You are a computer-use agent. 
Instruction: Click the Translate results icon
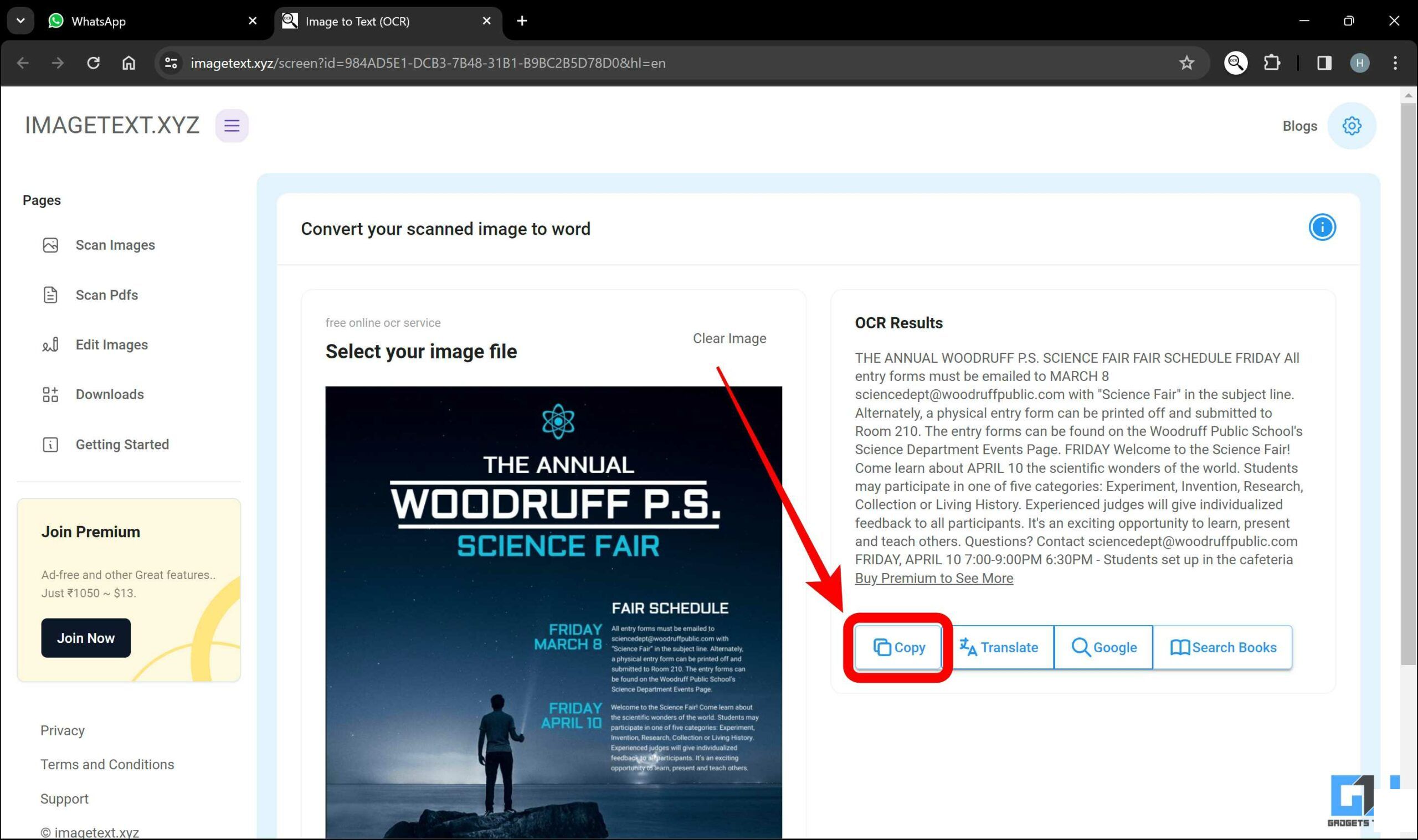[999, 647]
